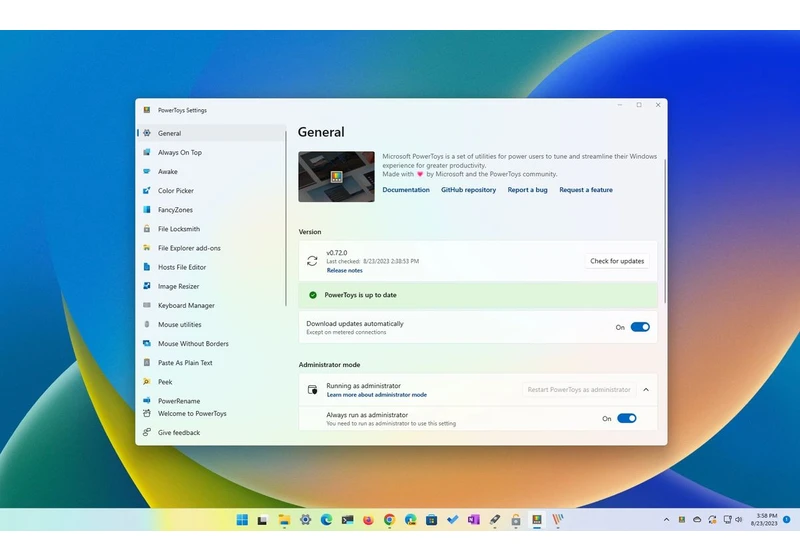Open the Windows Start menu
The width and height of the screenshot is (800, 560).
point(242,520)
